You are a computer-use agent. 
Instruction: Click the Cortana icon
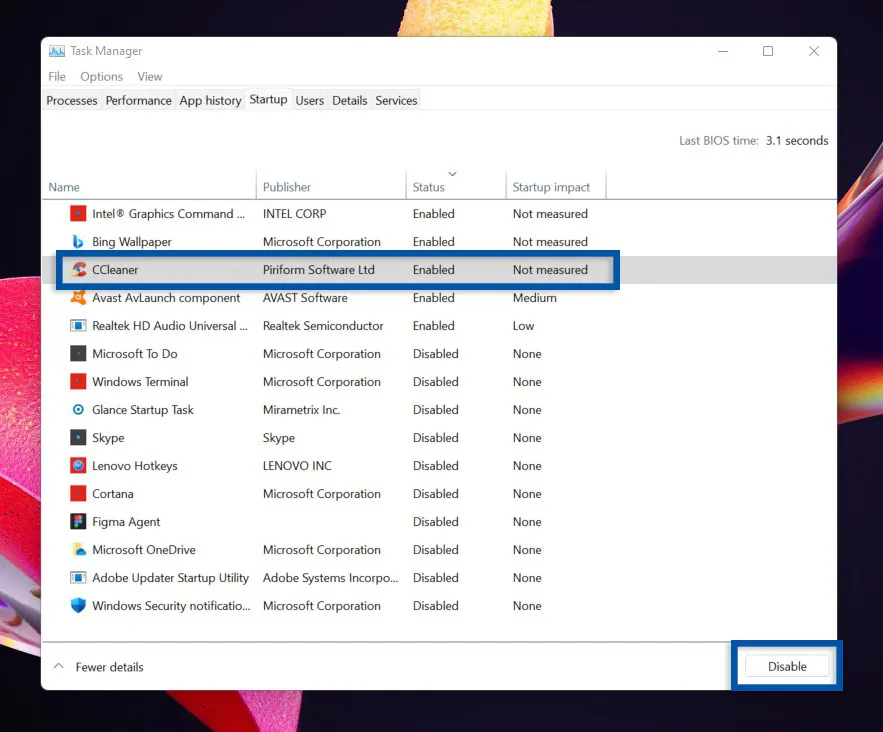tap(77, 493)
